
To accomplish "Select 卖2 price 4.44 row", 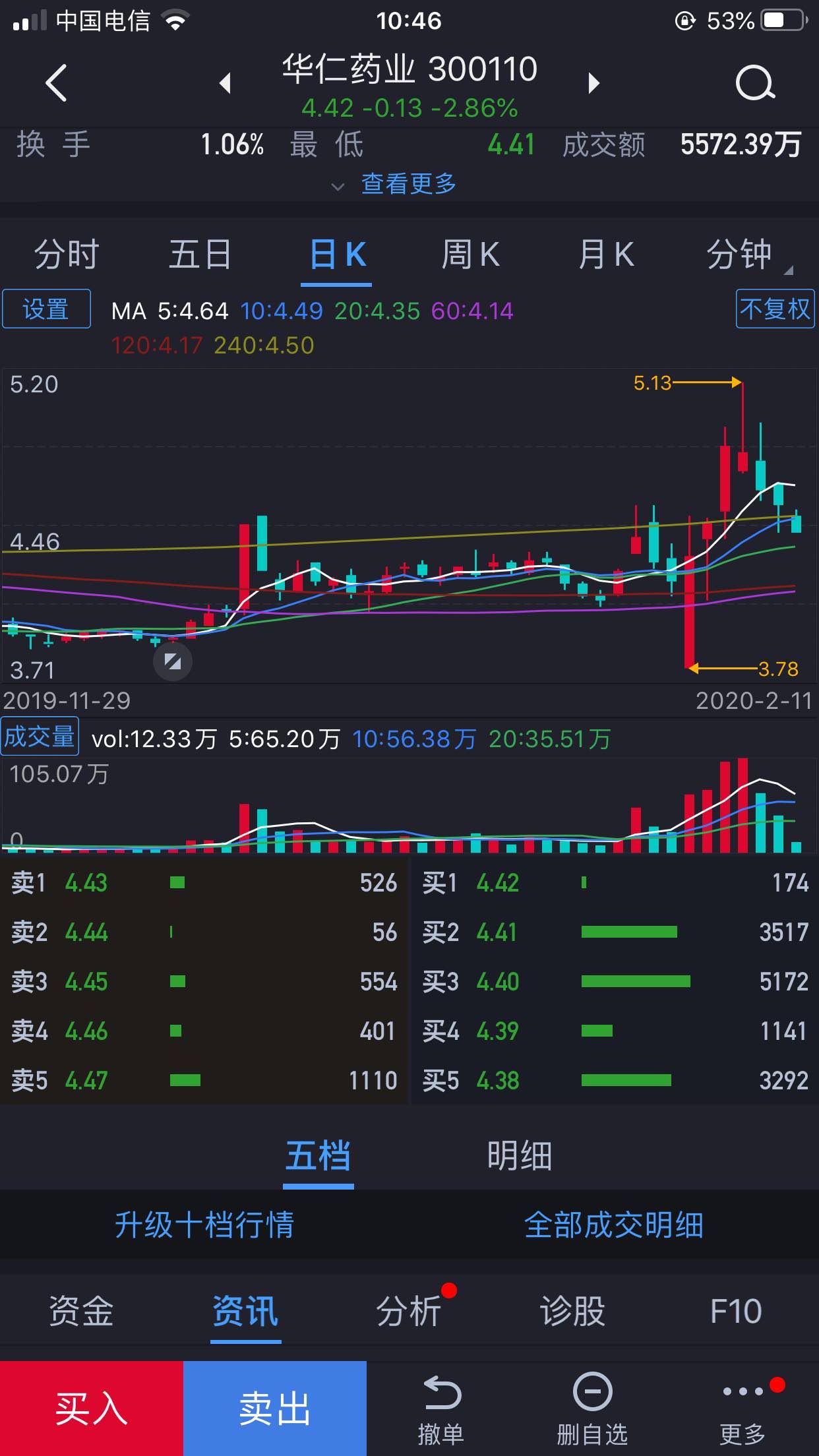I will pos(204,932).
